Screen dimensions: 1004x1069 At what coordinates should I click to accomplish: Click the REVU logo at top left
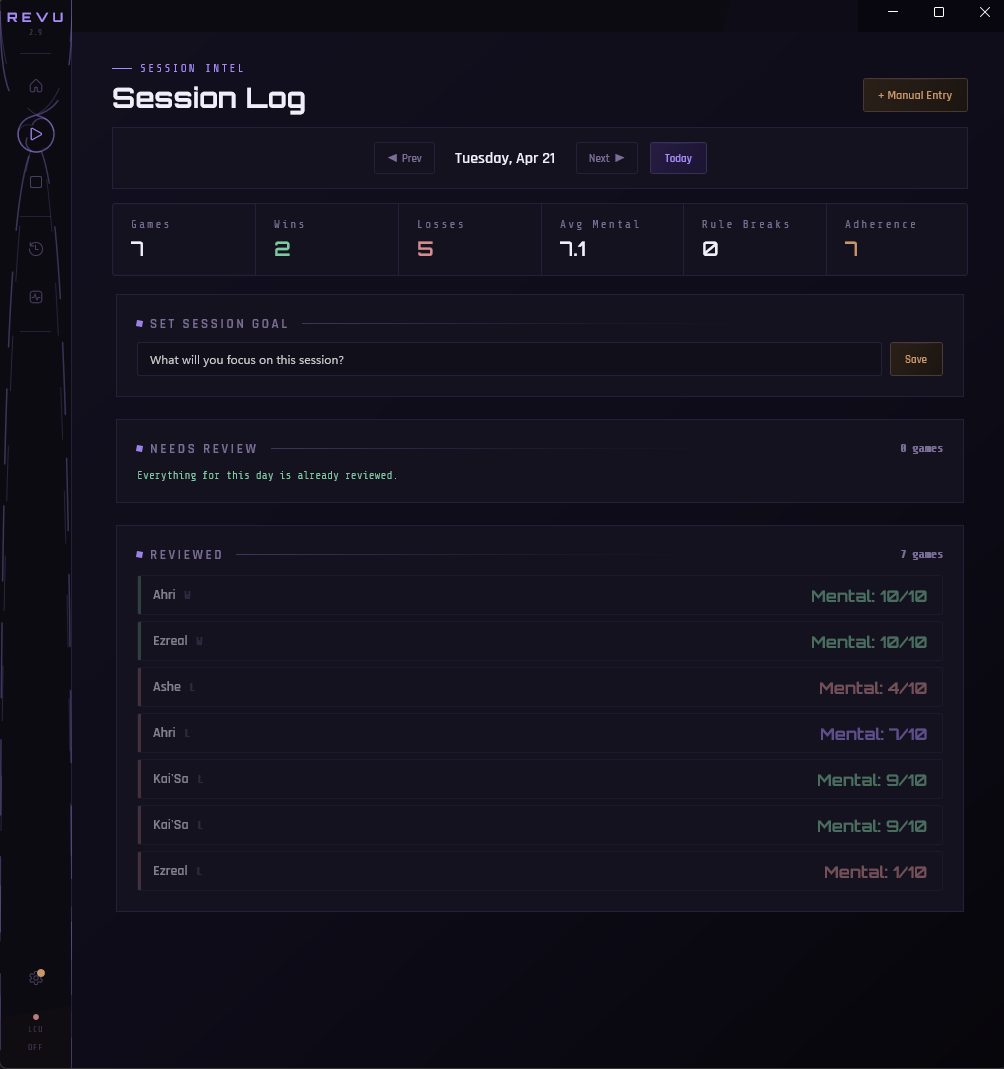tap(35, 16)
